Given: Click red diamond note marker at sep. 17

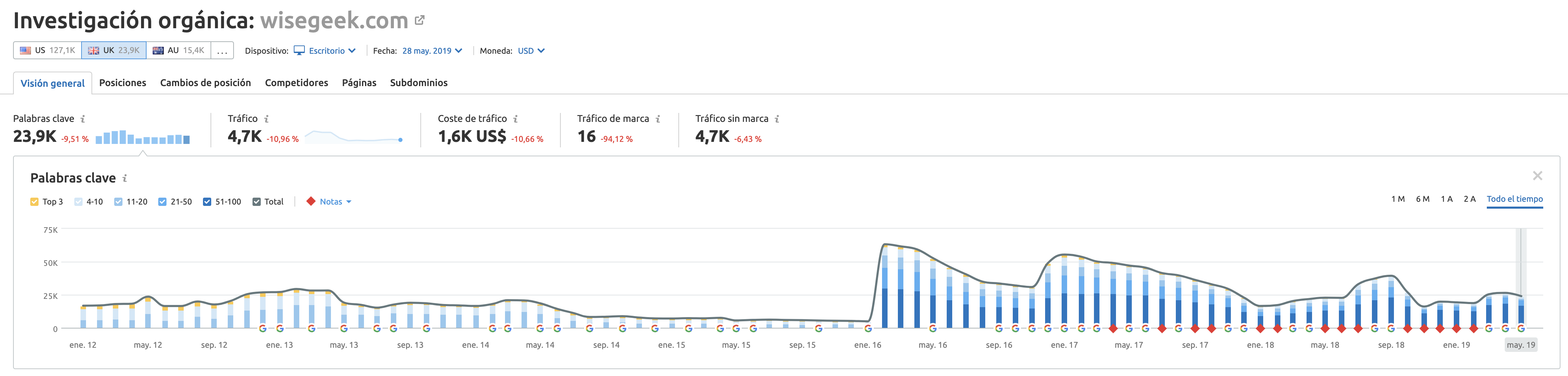Looking at the screenshot, I should [x=1195, y=329].
